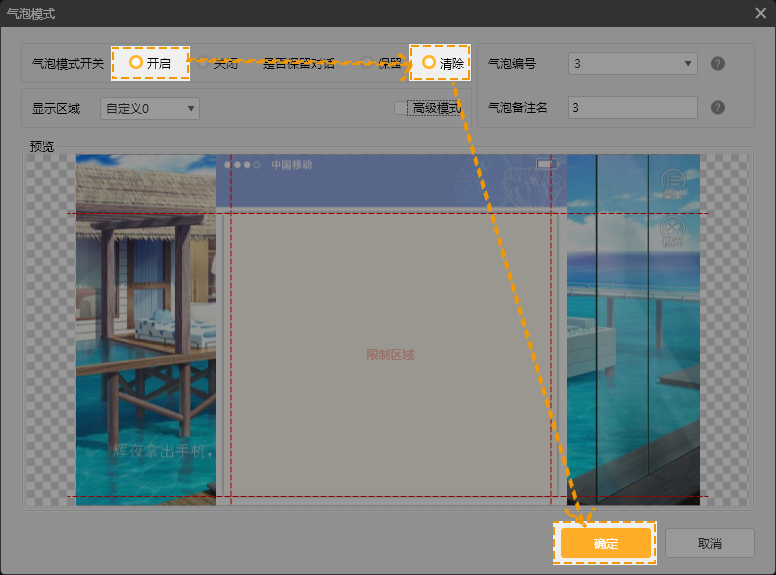Enable the 高级模式 checkbox
The image size is (776, 575).
(401, 108)
